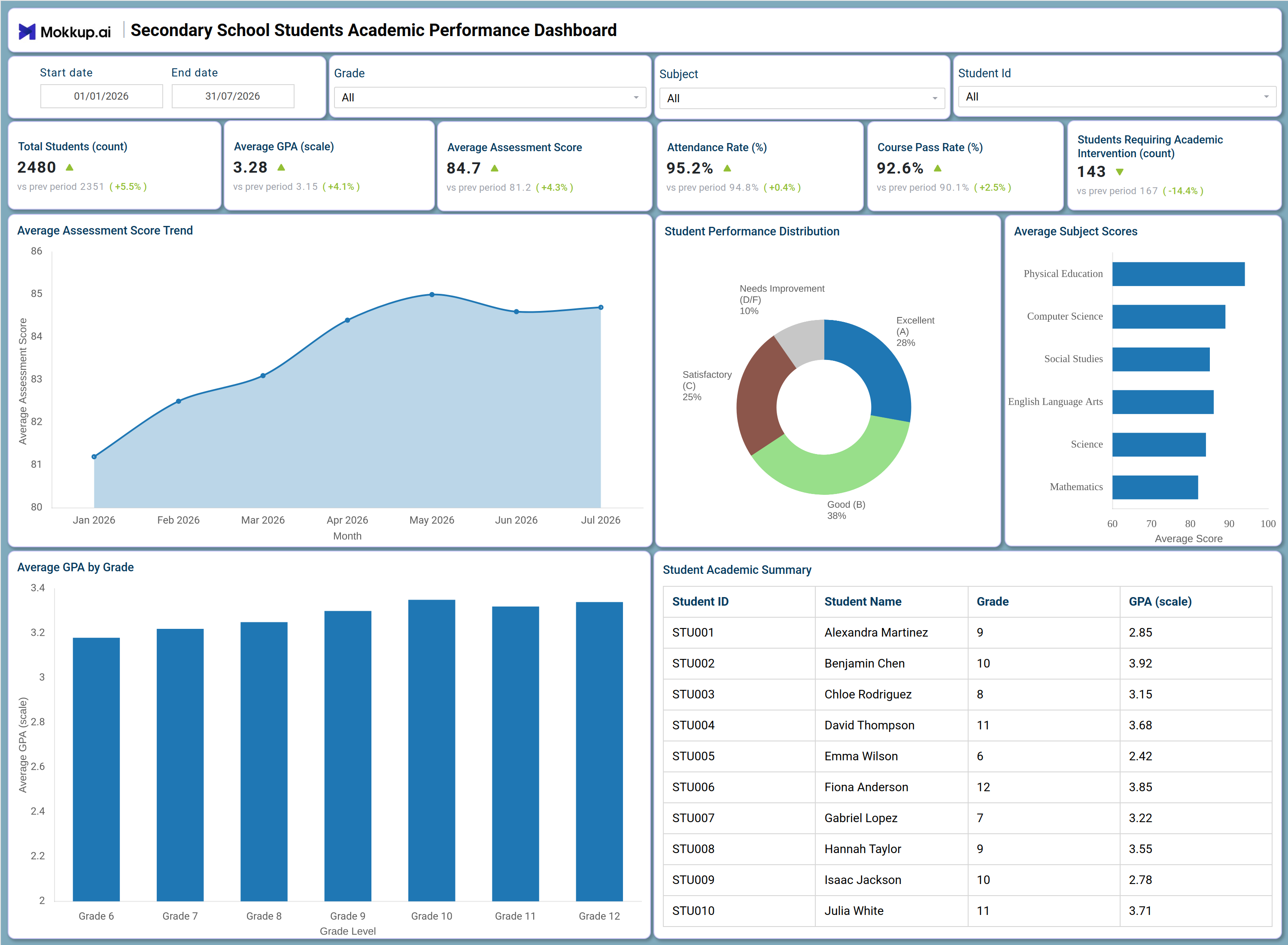Screen dimensions: 1288x945
Task: Click the Start date input field
Action: tap(102, 96)
